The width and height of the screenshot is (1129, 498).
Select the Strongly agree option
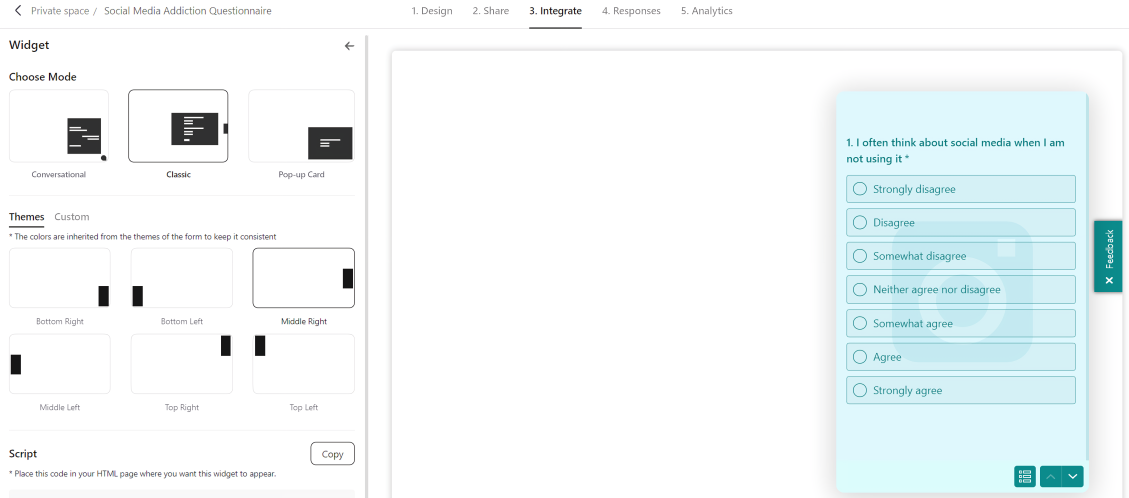tap(961, 390)
